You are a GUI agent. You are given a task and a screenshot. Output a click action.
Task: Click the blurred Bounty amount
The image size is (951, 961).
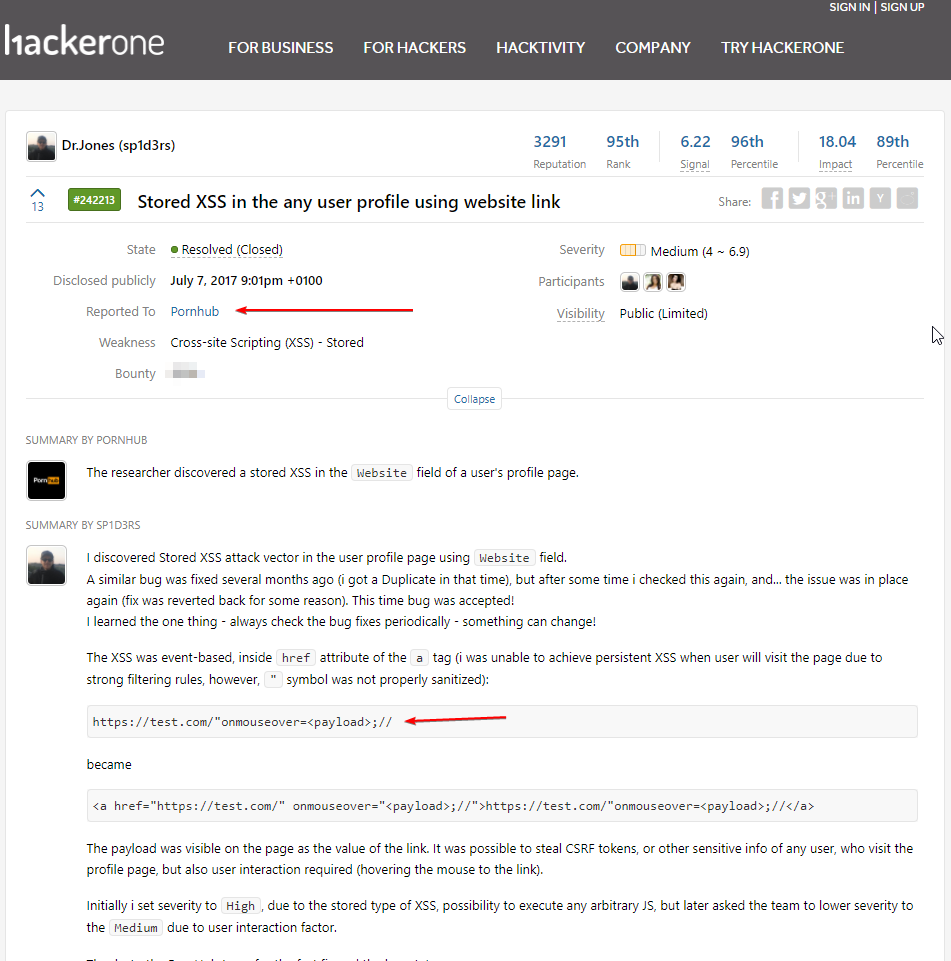[184, 371]
